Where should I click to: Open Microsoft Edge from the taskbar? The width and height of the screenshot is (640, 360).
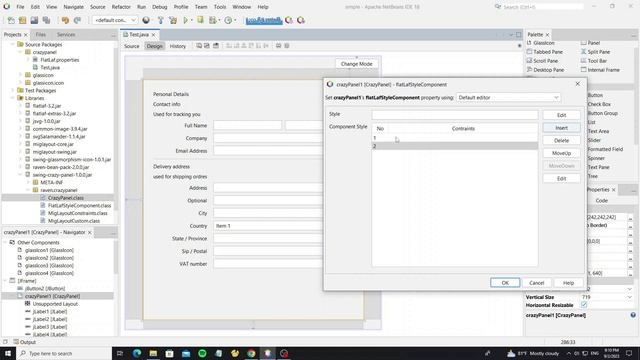[x=137, y=353]
